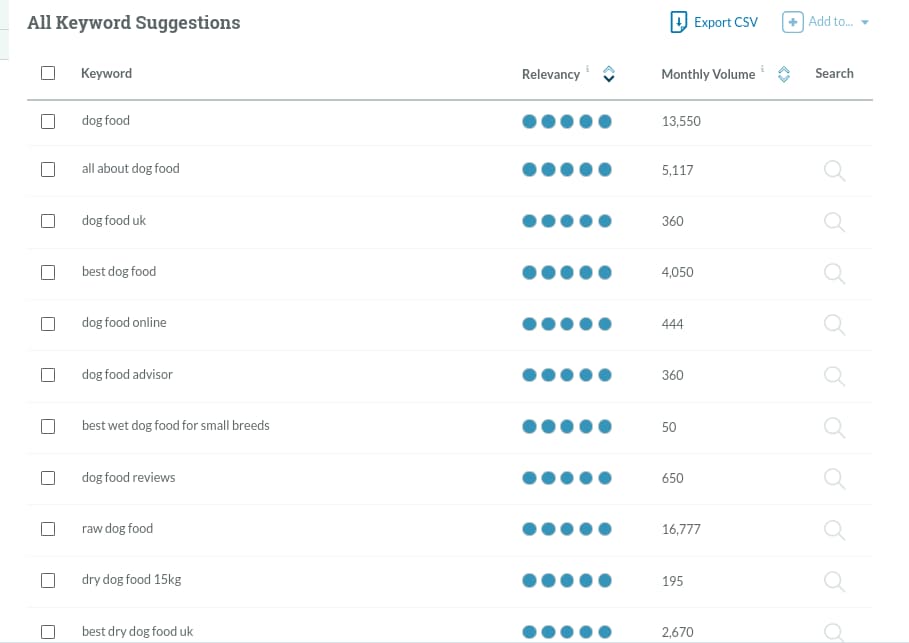Open search for 'dog food reviews'
This screenshot has width=909, height=643.
835,479
